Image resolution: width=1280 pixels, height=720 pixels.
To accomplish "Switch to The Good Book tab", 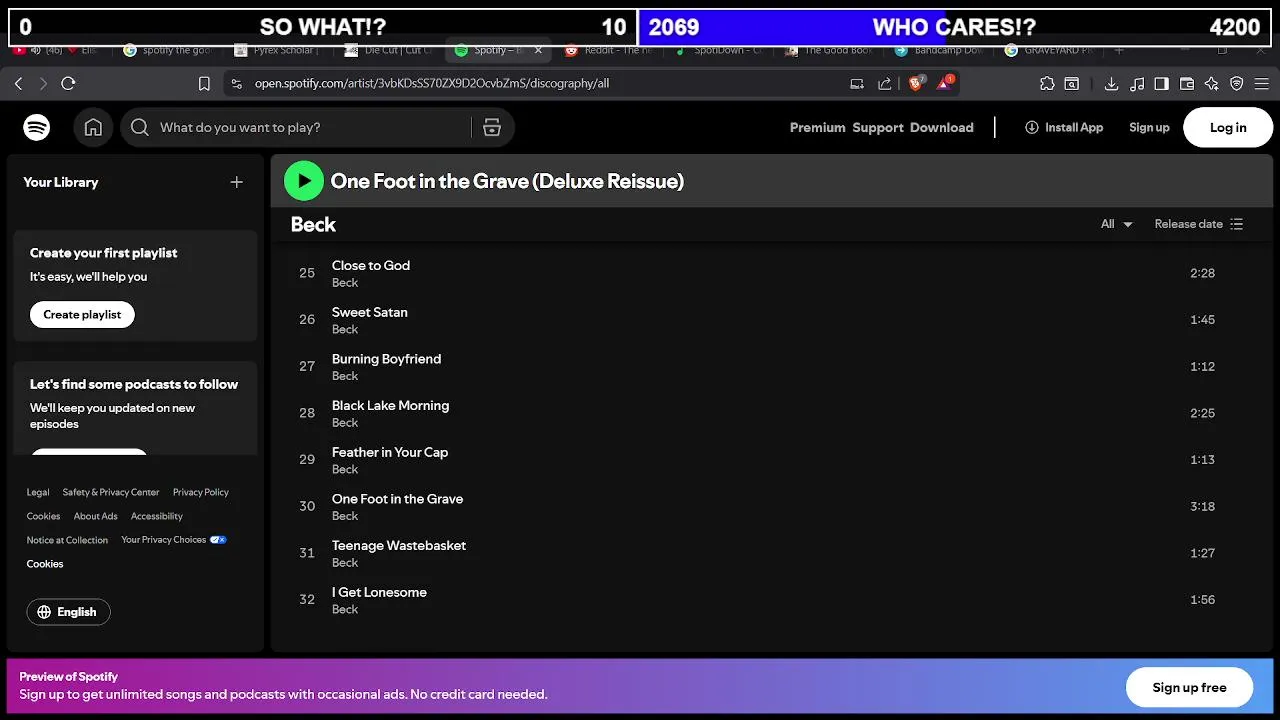I will [x=830, y=50].
